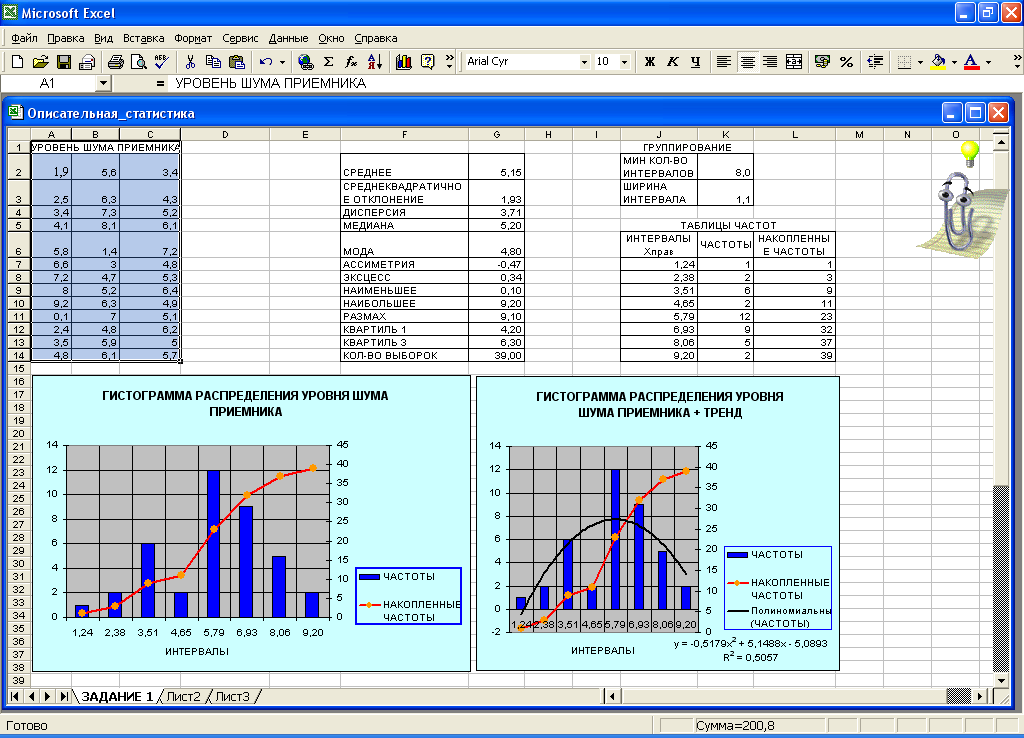Apply borders with the Borders icon
The image size is (1024, 738).
click(x=904, y=61)
